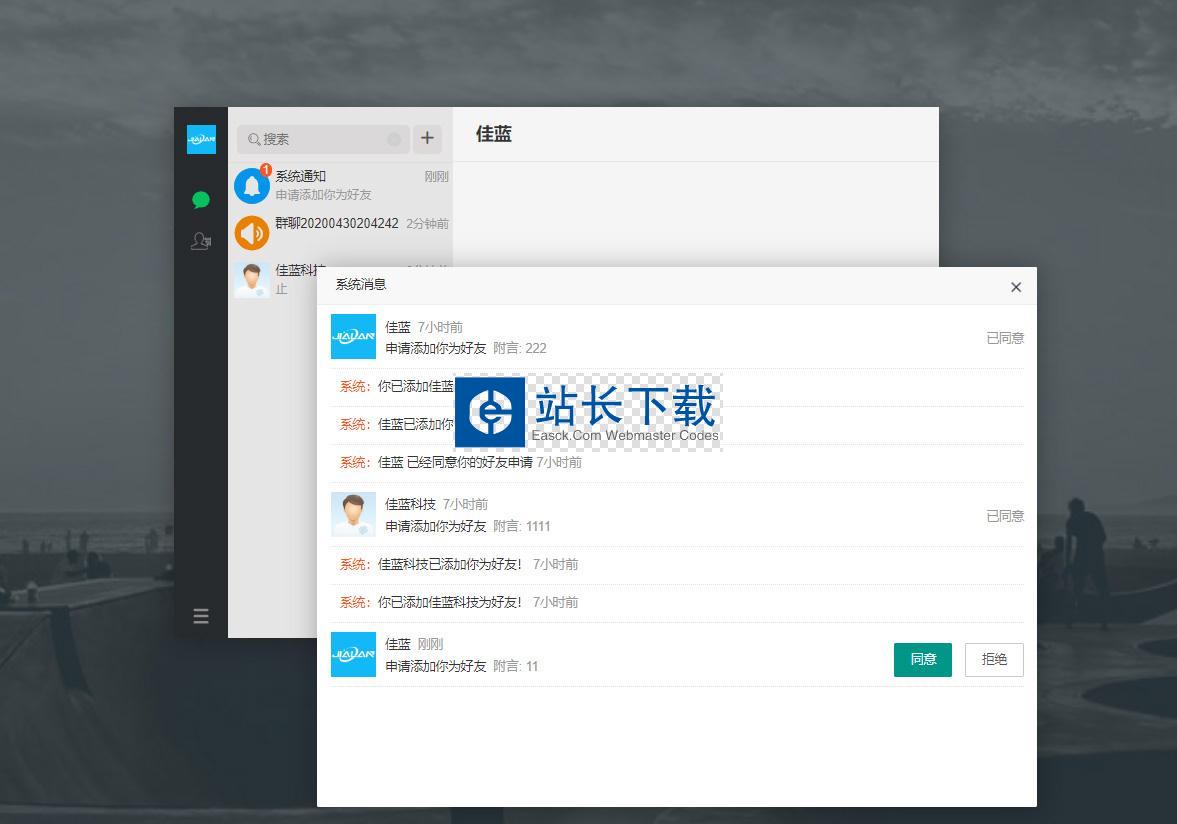Open the hamburger menu icon in sidebar

pyautogui.click(x=200, y=616)
